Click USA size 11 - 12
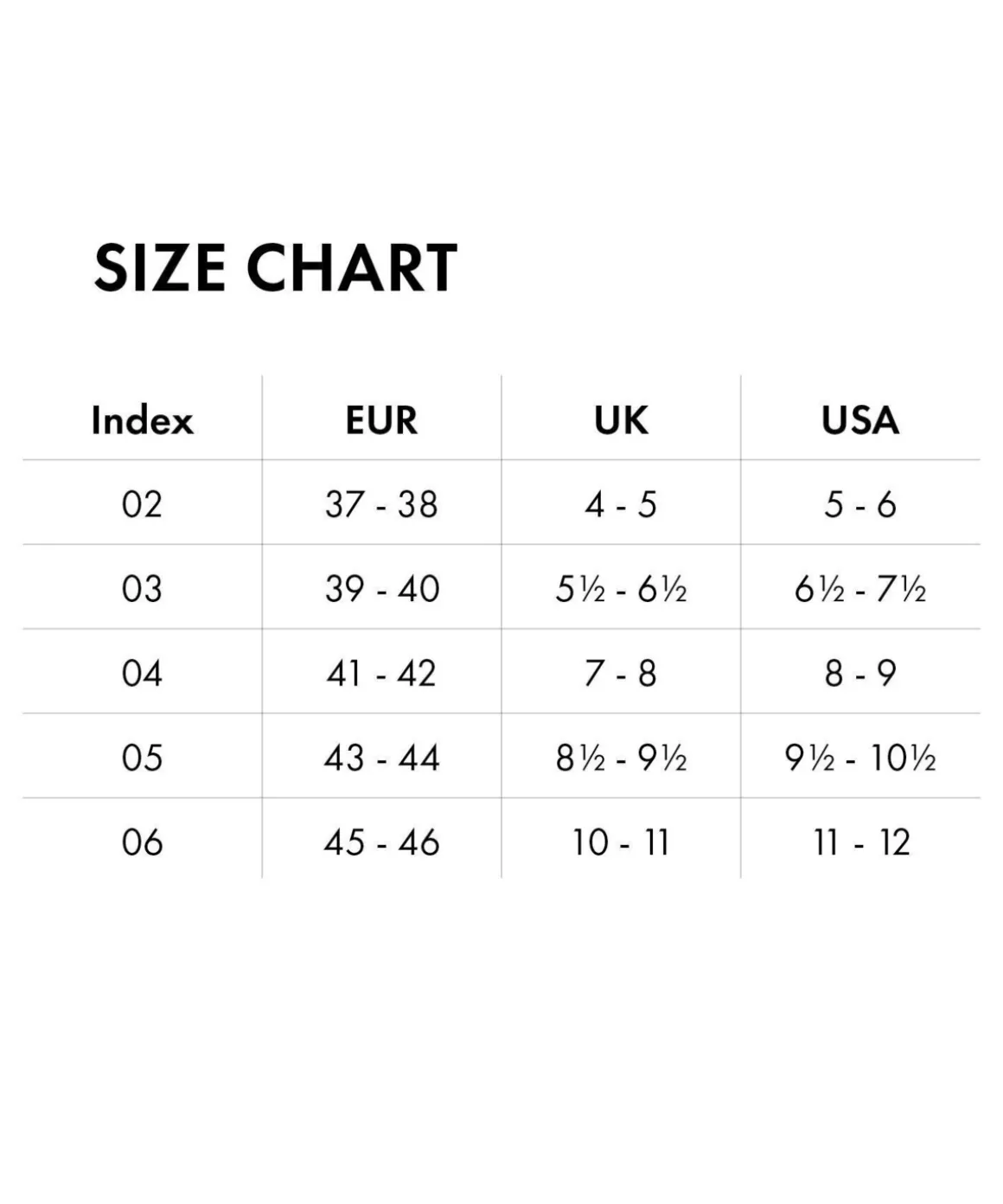 [861, 842]
